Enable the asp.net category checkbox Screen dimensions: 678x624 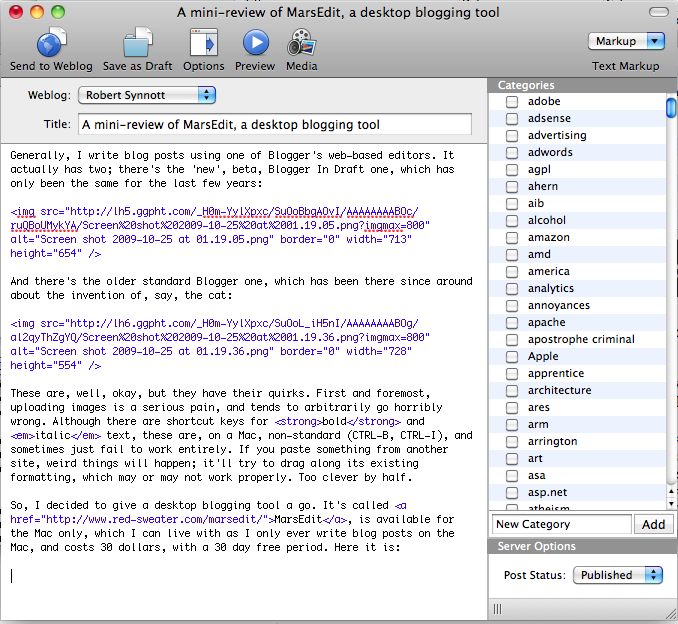pos(512,493)
